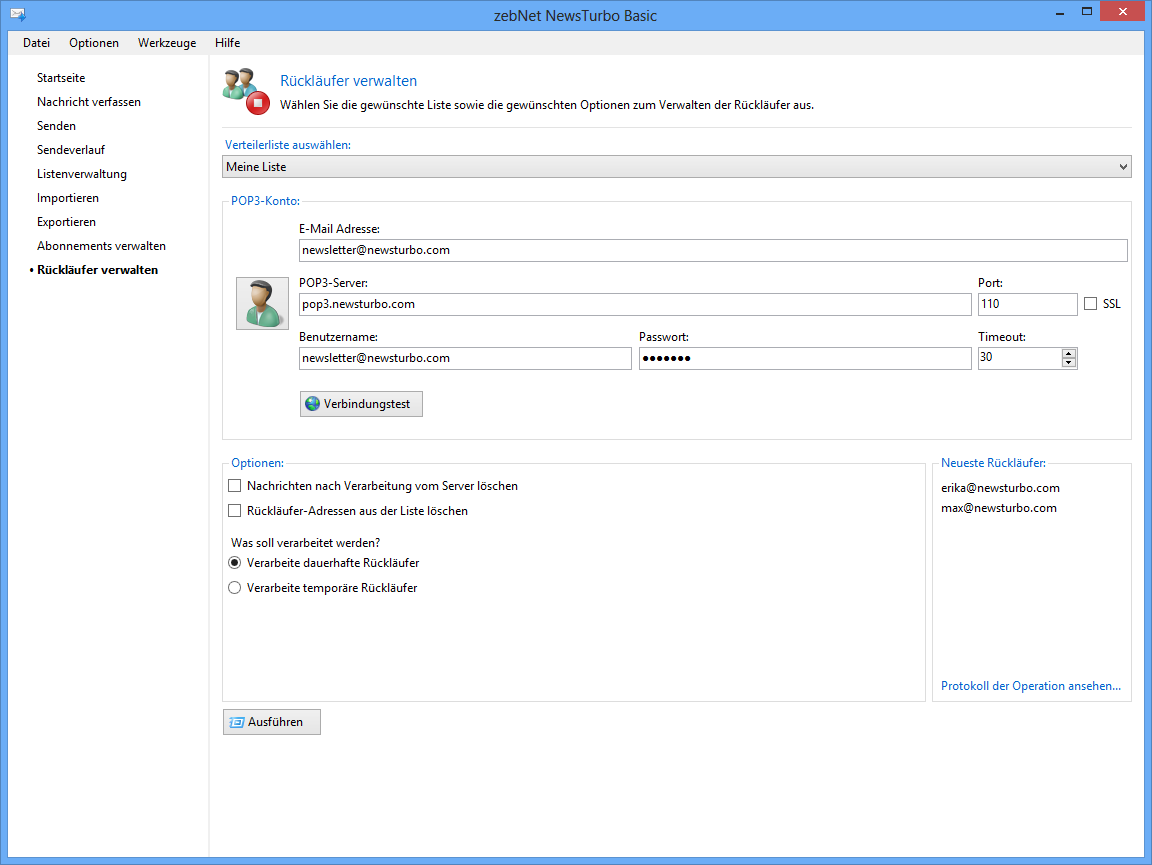The width and height of the screenshot is (1152, 865).
Task: Maximize the NewsTurbo window
Action: [x=1087, y=12]
